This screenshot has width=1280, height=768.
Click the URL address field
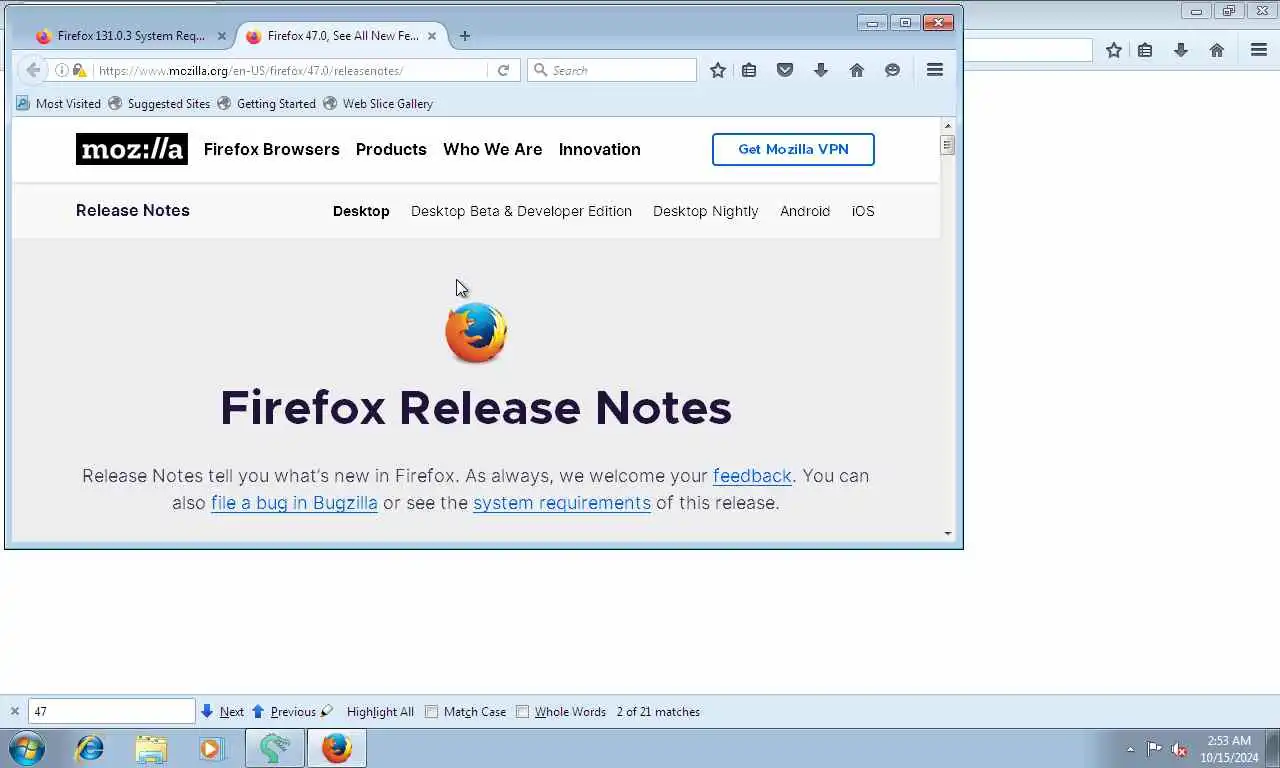(290, 70)
